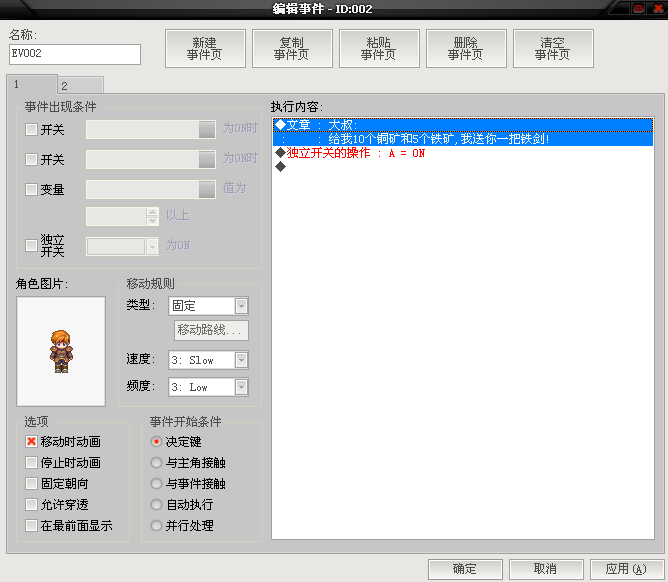The image size is (668, 582).
Task: Increase the variable value with up arrow
Action: pos(152,212)
